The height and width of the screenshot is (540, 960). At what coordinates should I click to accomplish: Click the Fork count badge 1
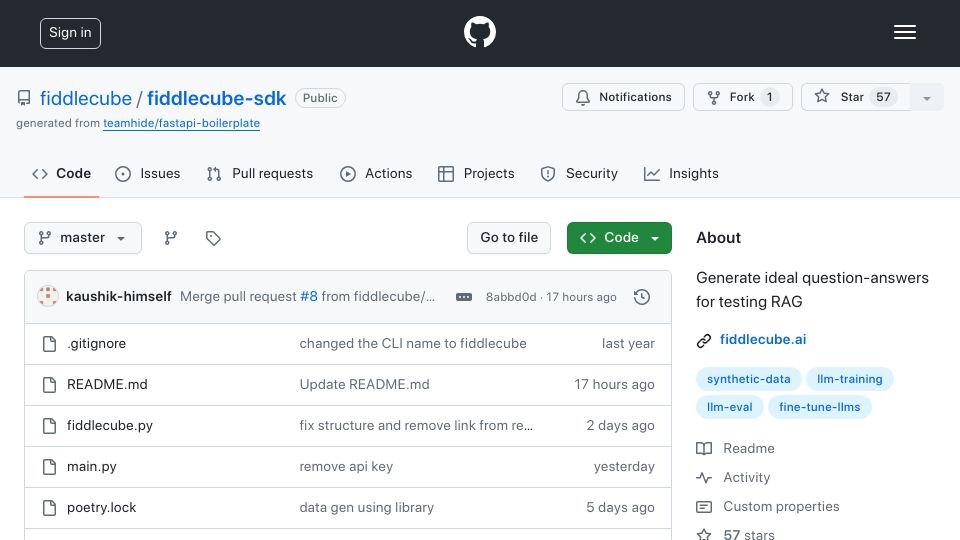click(x=770, y=97)
